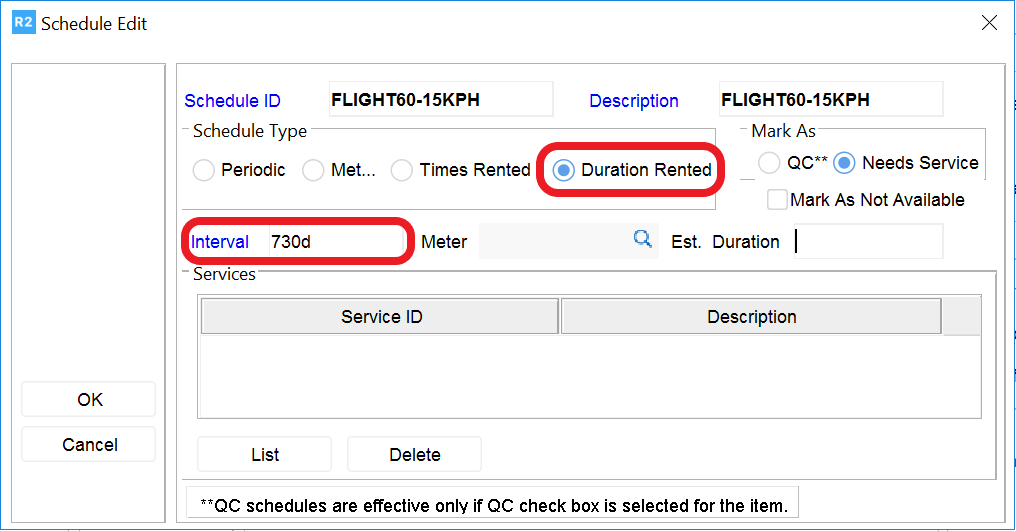Viewport: 1016px width, 531px height.
Task: Click the Interval field showing 730d
Action: pyautogui.click(x=333, y=242)
